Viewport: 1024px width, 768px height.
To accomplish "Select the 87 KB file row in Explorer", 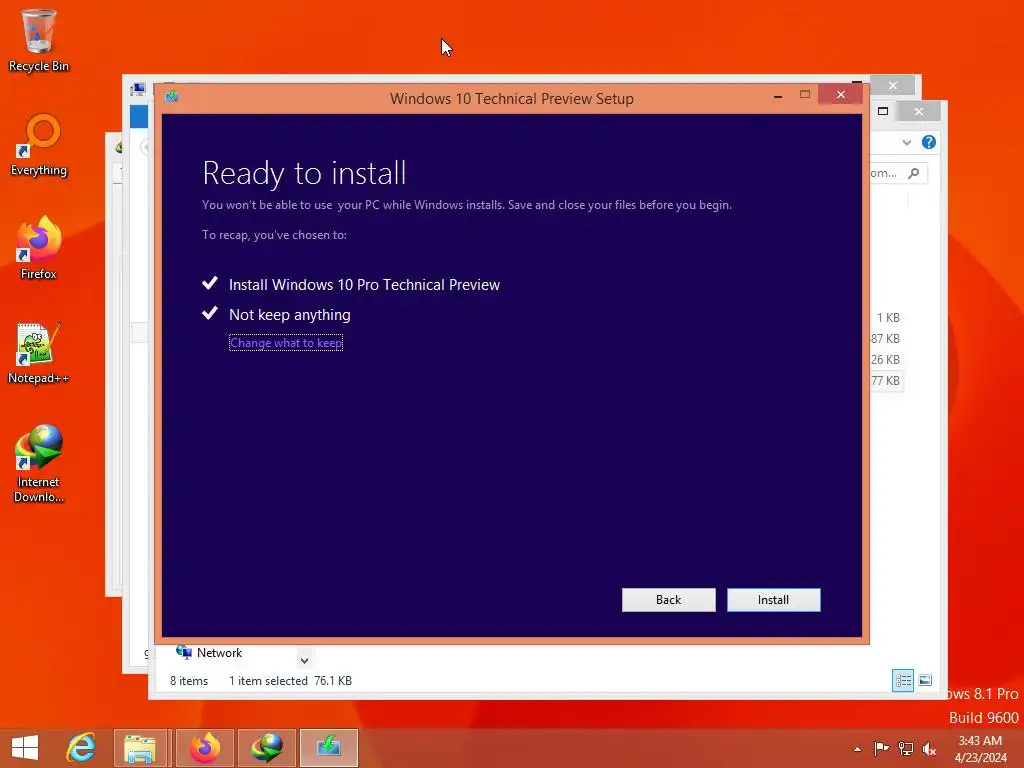I will click(886, 339).
